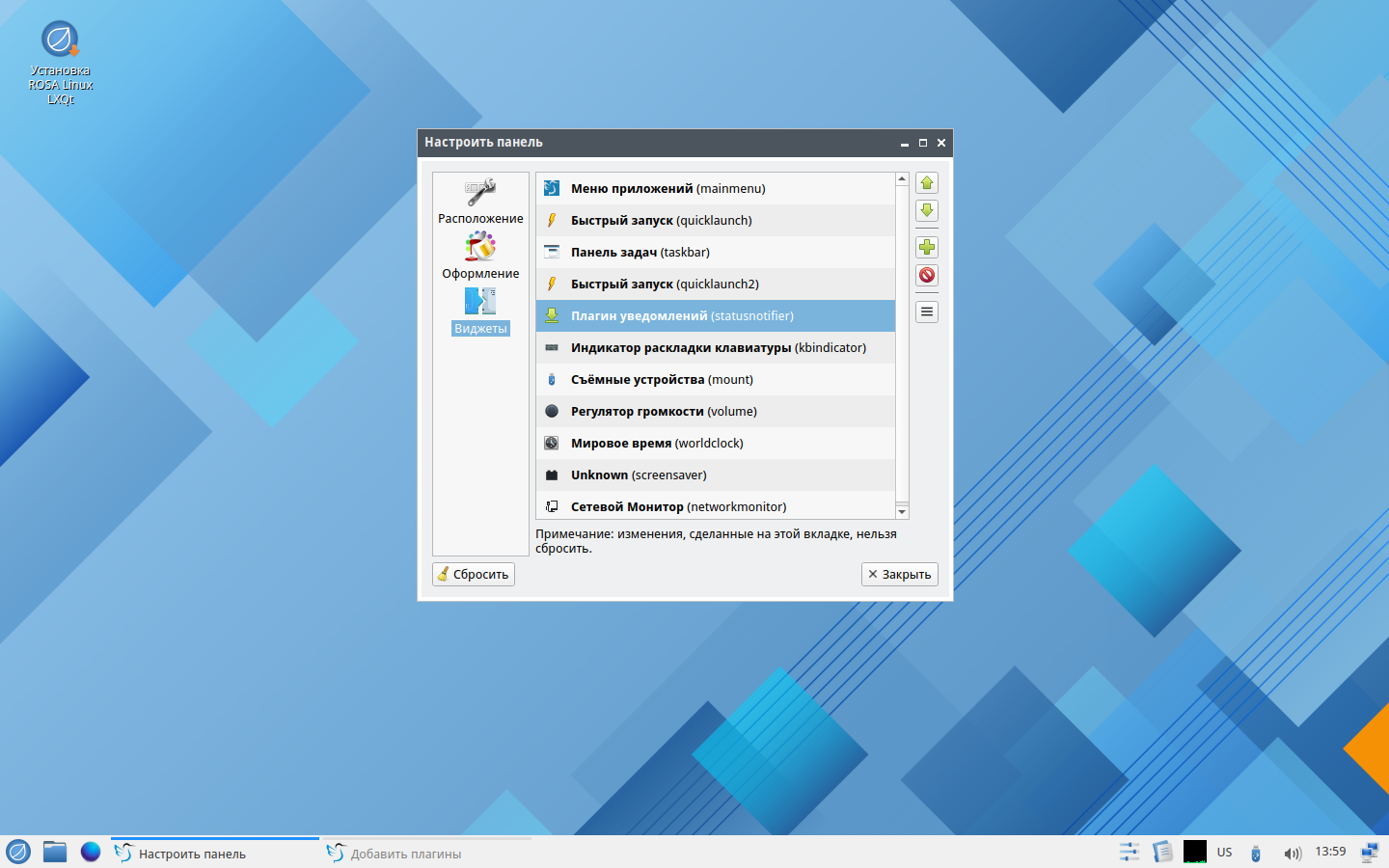
Task: Select the Быстрый запуск (quicklaunch) row
Action: [716, 220]
